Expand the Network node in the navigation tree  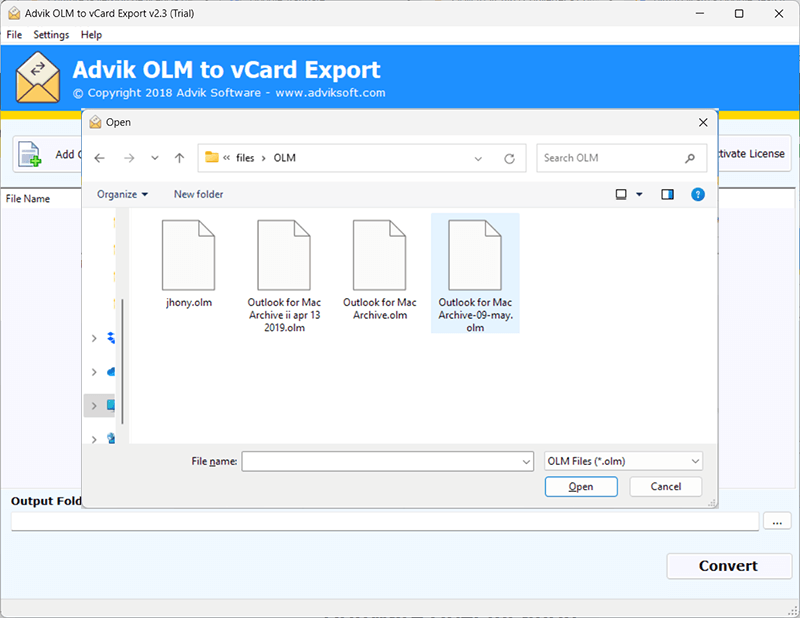[x=94, y=439]
